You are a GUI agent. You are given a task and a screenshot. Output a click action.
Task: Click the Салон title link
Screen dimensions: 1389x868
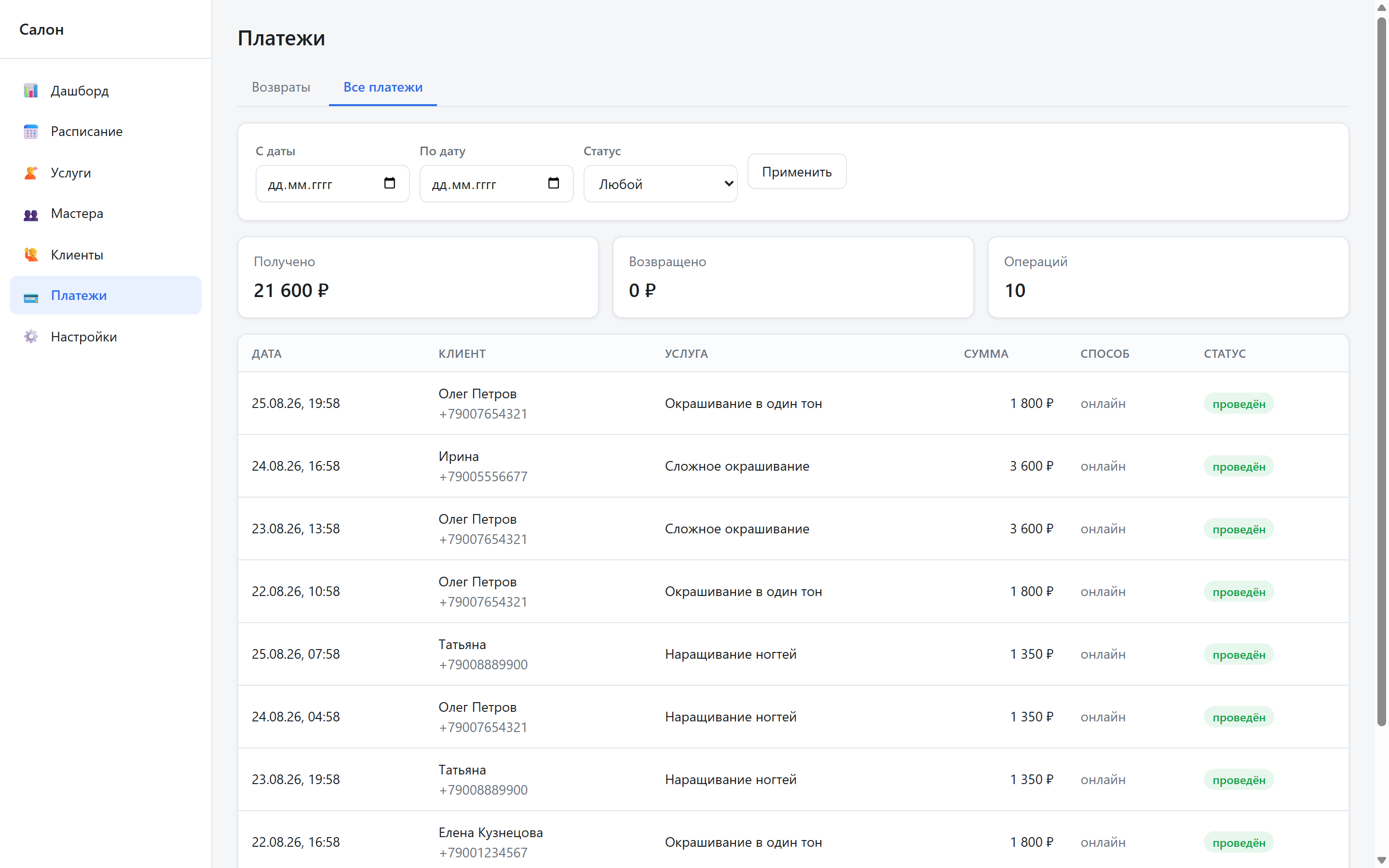(x=41, y=30)
